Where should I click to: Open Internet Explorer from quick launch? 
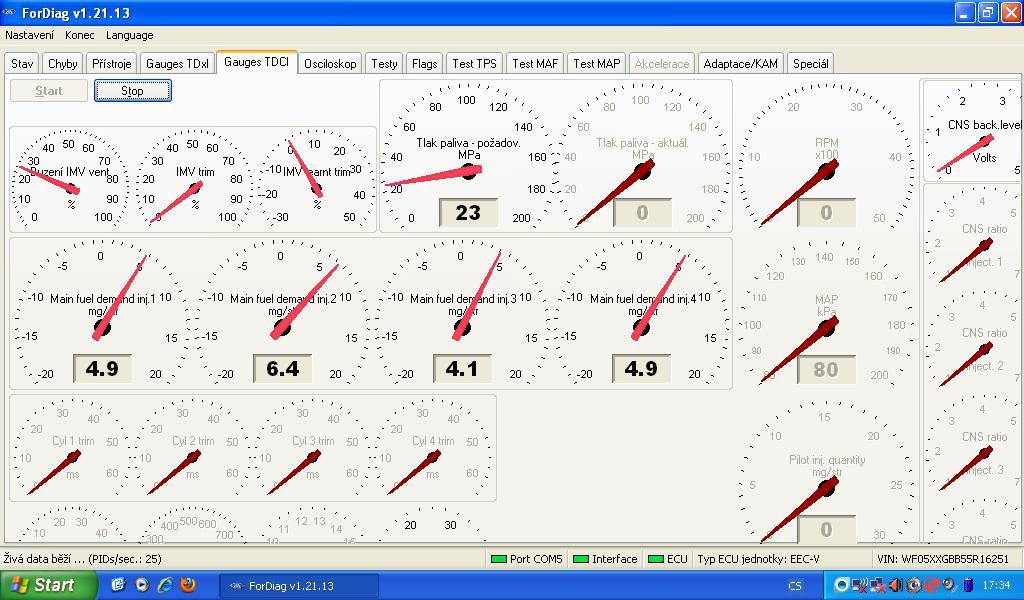tap(164, 585)
